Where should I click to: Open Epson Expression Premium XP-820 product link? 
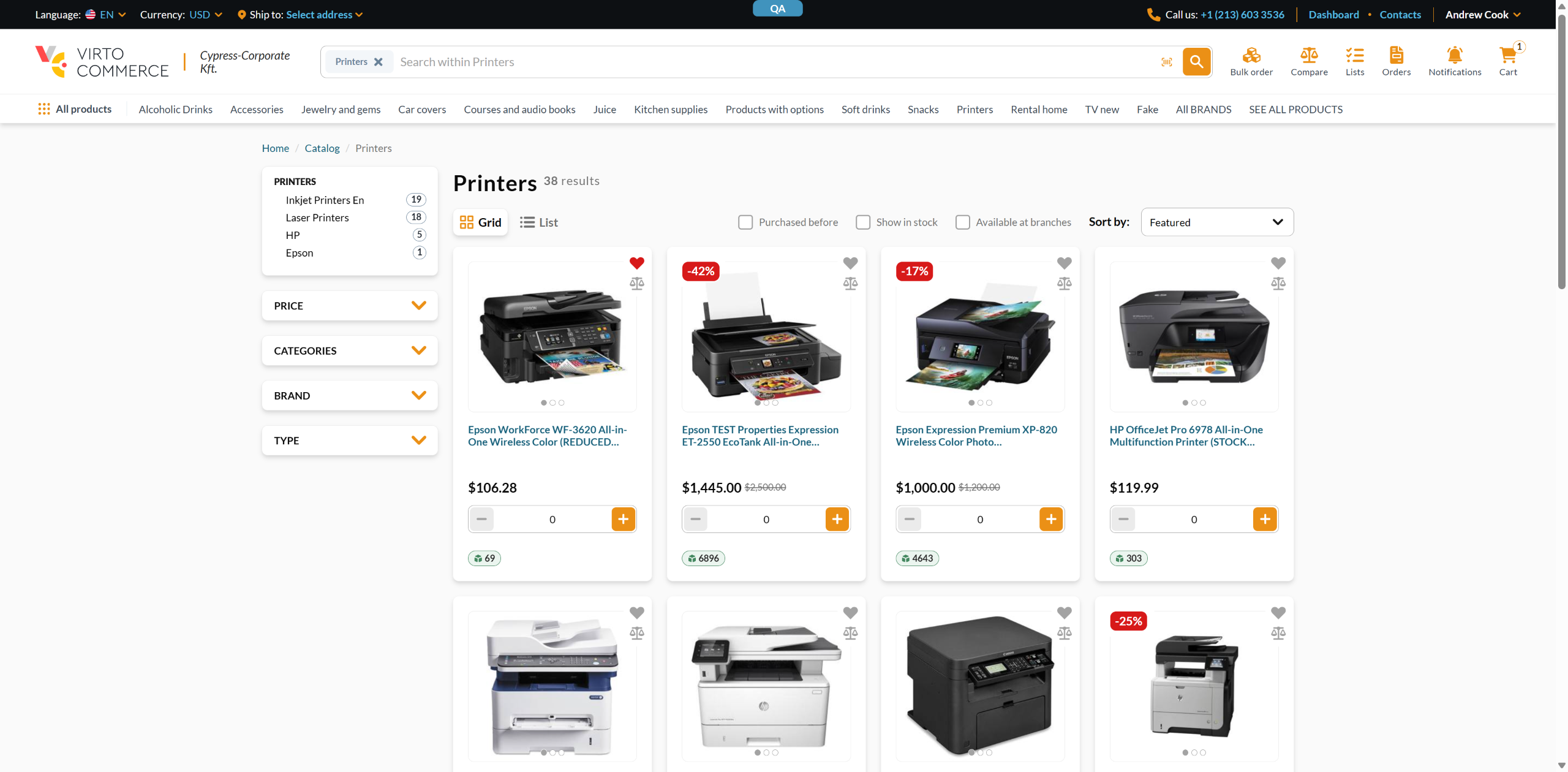(x=976, y=436)
